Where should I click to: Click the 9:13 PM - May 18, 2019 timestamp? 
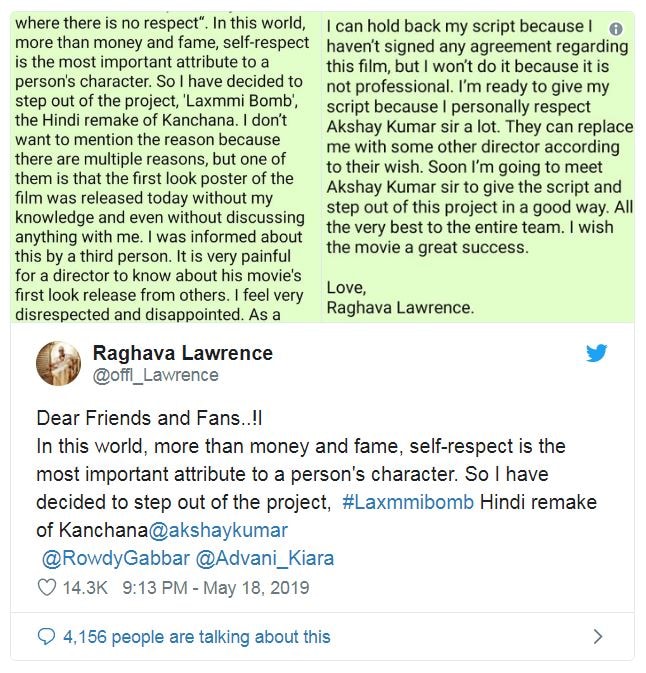(215, 588)
